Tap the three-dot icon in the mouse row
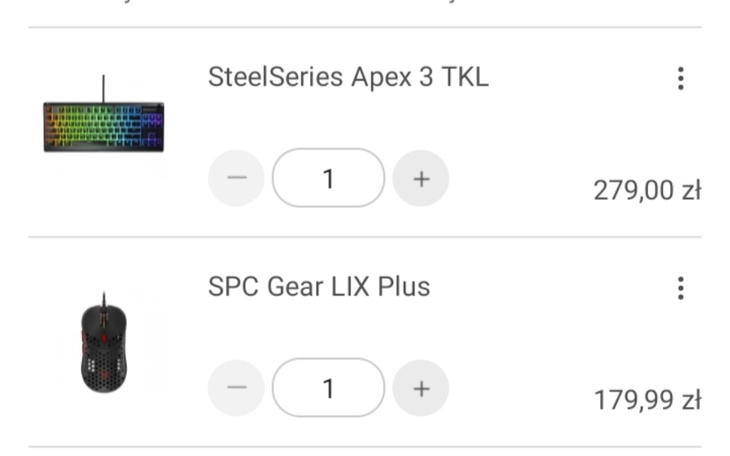The width and height of the screenshot is (730, 456). (681, 288)
